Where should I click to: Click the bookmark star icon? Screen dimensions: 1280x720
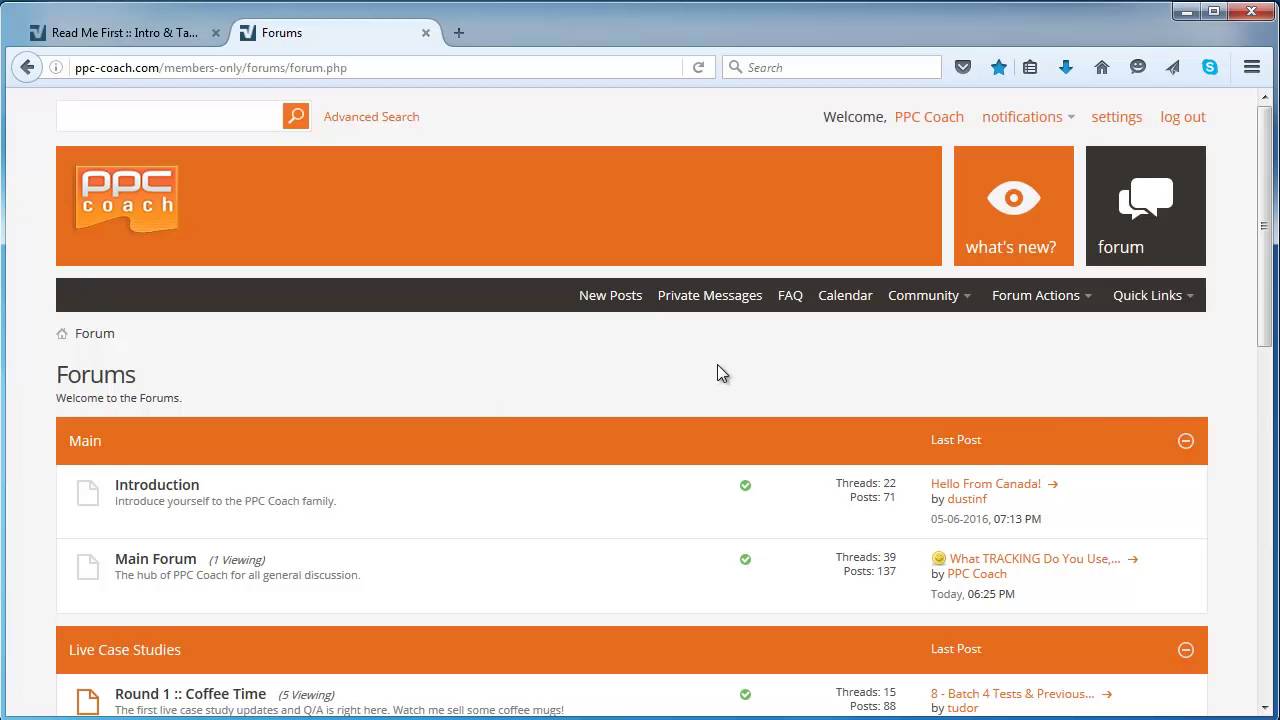[x=998, y=67]
